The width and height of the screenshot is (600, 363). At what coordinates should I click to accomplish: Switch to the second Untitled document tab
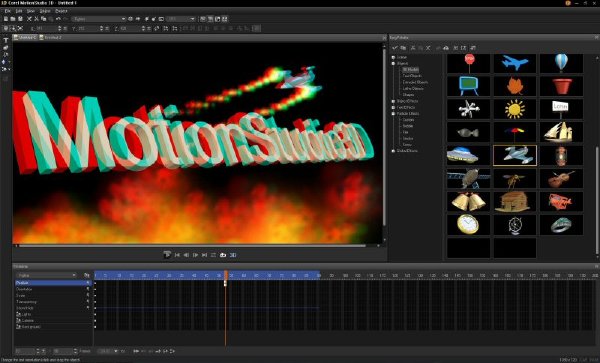51,37
